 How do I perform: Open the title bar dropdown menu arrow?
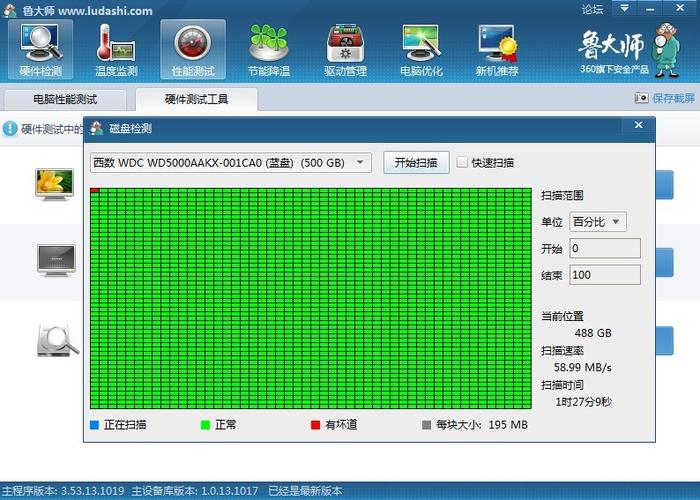625,8
